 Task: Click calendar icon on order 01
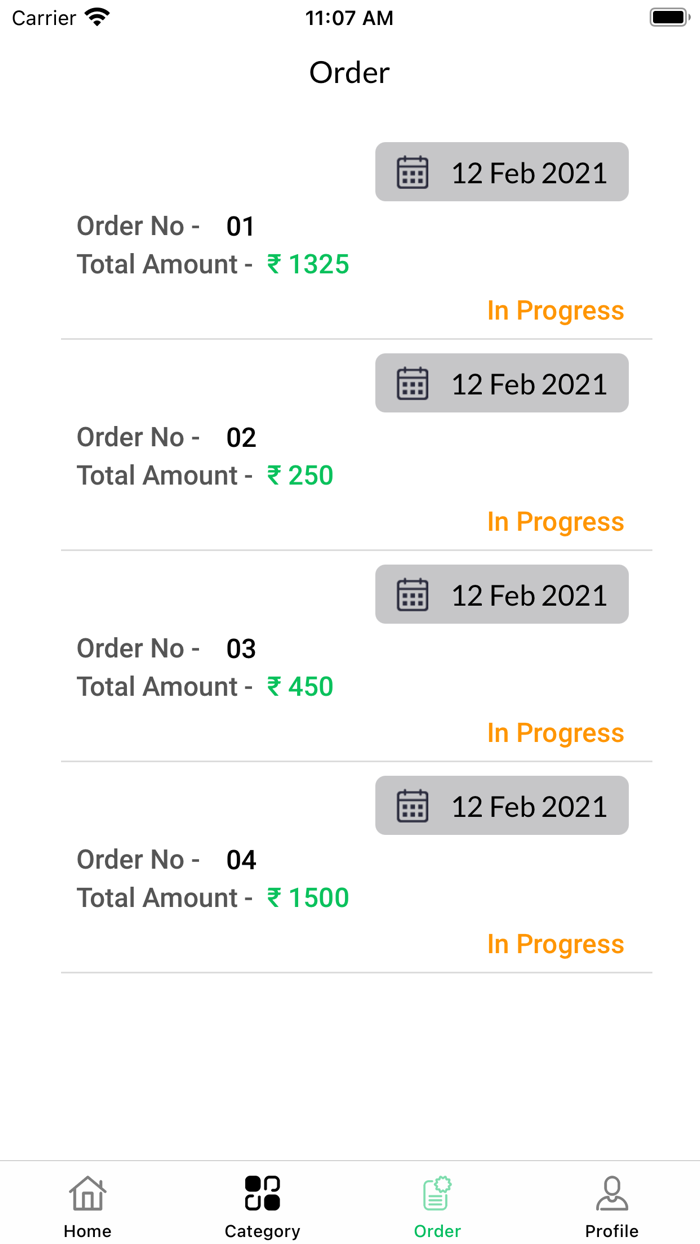pos(412,172)
